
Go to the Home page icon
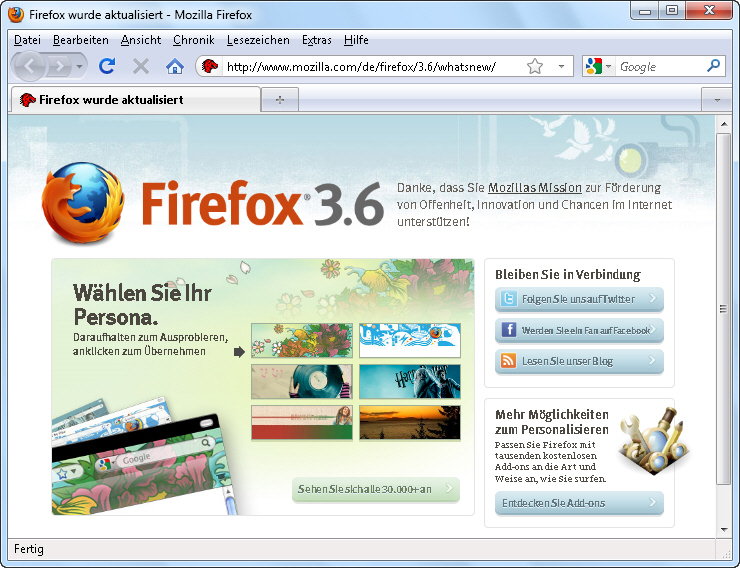coord(174,66)
